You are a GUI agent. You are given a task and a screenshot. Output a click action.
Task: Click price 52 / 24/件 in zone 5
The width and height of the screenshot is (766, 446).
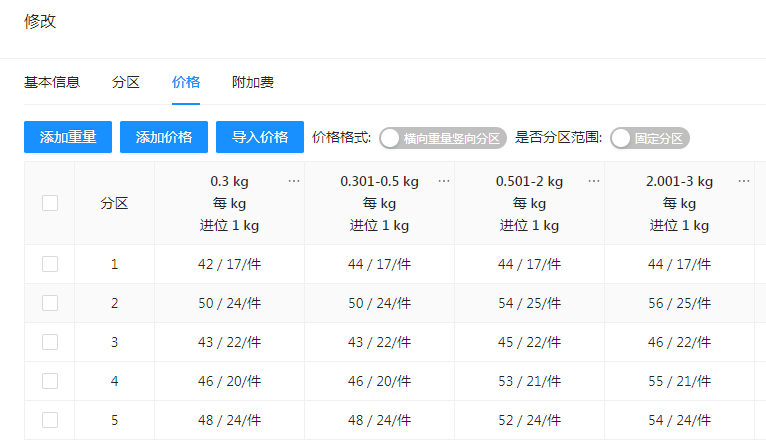click(529, 421)
